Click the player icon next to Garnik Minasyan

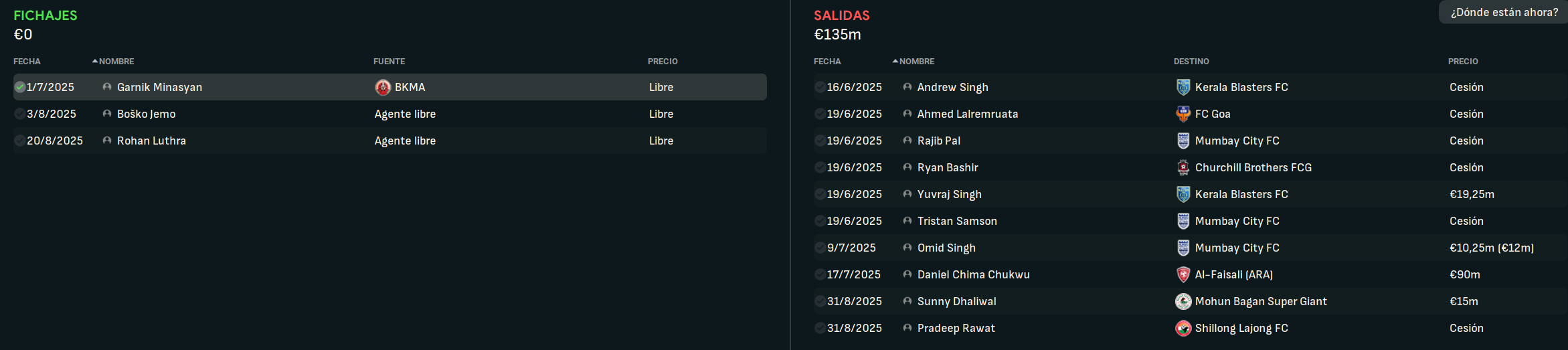tap(107, 87)
